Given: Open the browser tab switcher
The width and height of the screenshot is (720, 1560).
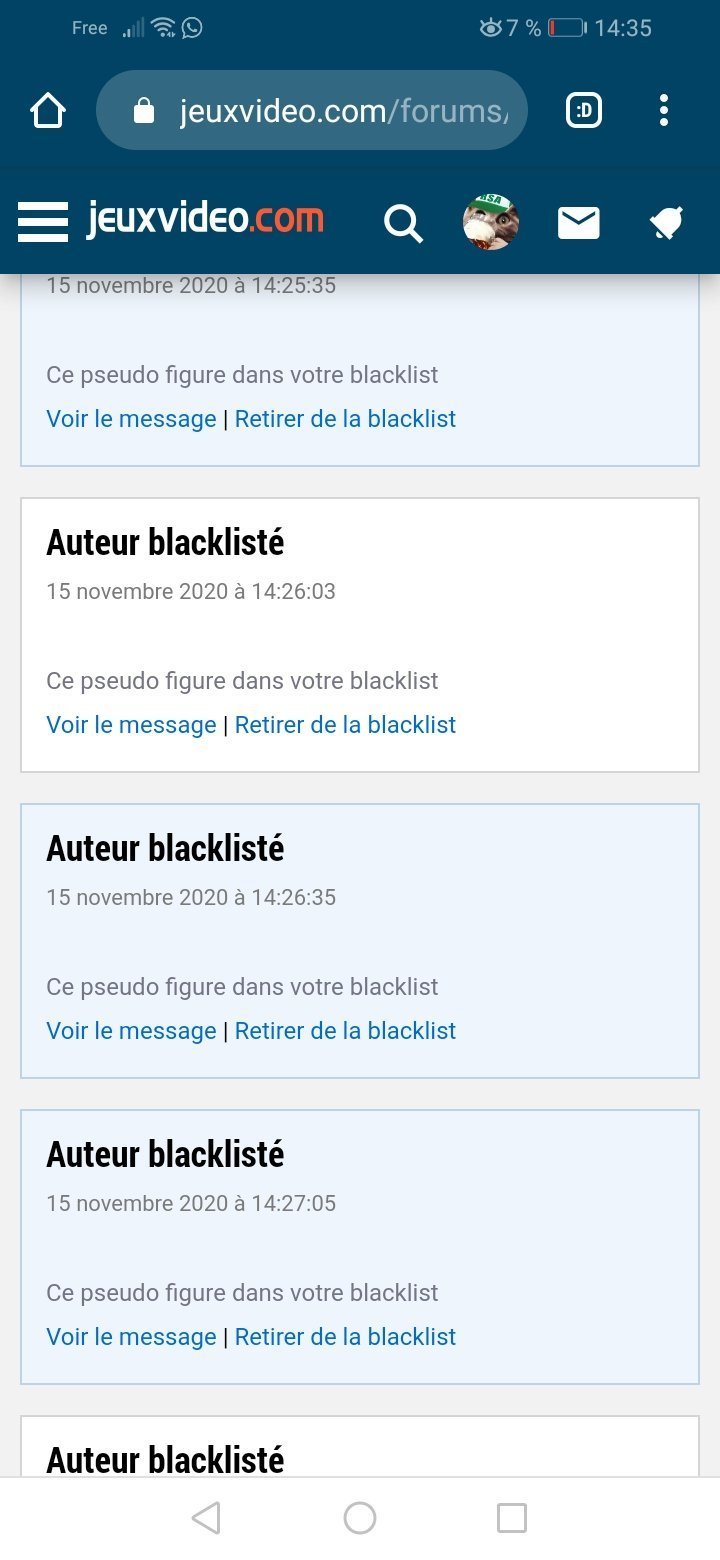Looking at the screenshot, I should [584, 111].
